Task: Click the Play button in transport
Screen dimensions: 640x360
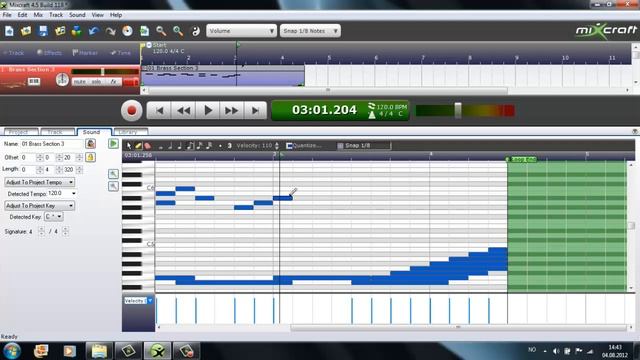Action: [x=207, y=110]
